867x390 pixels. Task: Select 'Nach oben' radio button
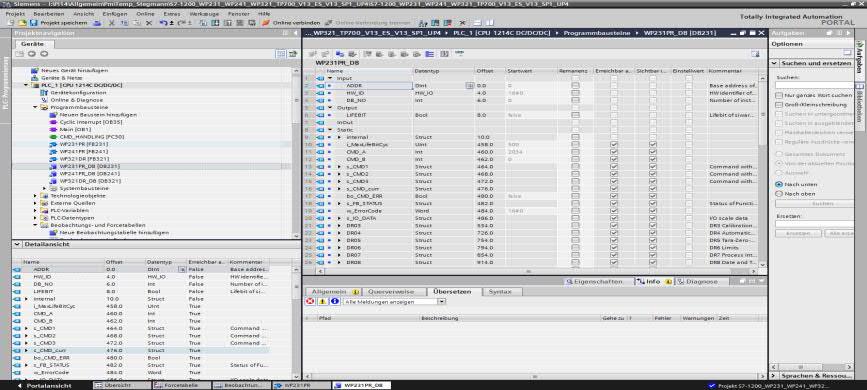tap(779, 194)
